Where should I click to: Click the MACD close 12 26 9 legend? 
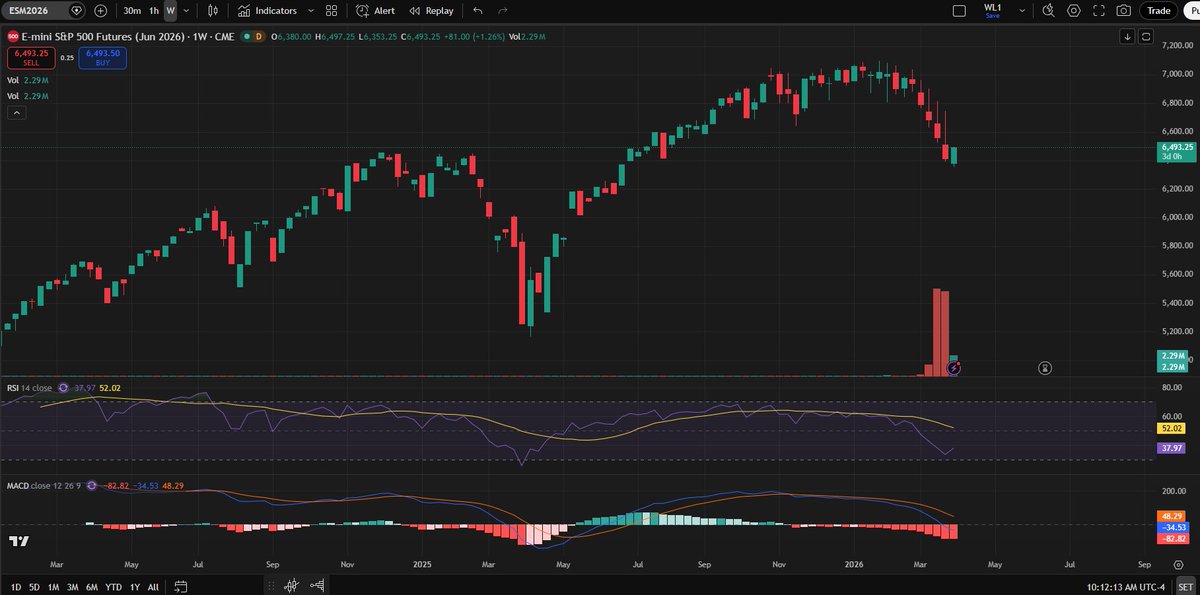click(x=43, y=485)
